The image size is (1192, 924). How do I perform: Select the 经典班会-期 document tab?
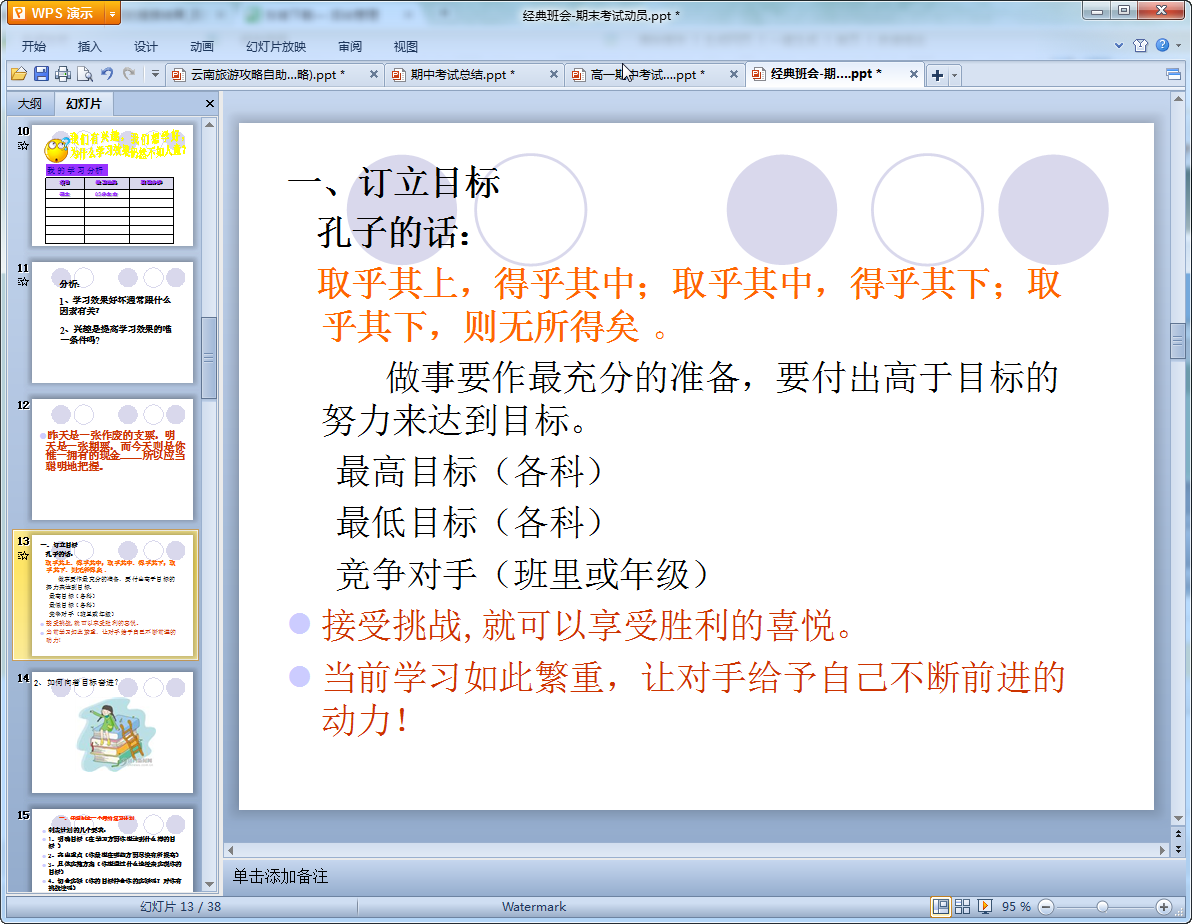[825, 74]
